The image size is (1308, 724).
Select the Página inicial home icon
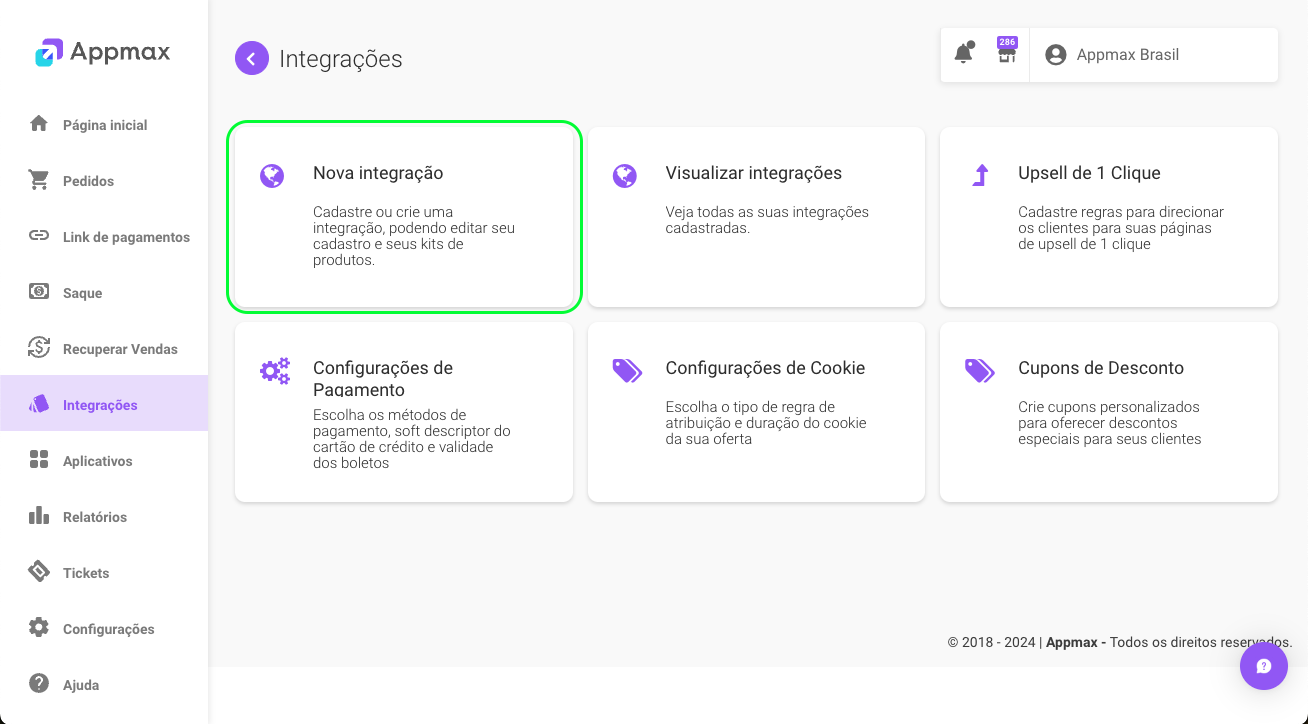pyautogui.click(x=38, y=124)
